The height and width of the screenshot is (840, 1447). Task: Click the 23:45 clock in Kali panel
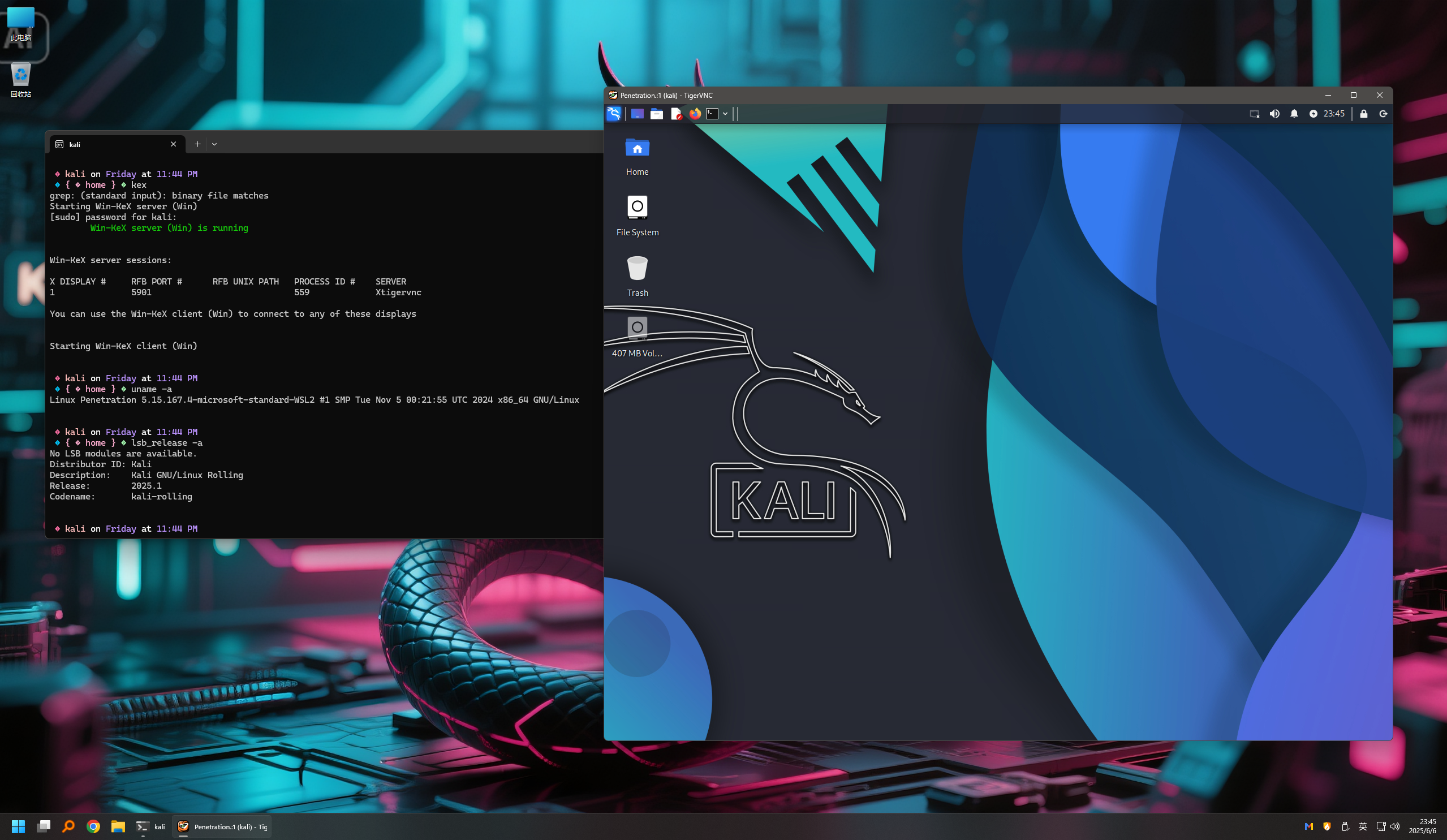[x=1334, y=114]
